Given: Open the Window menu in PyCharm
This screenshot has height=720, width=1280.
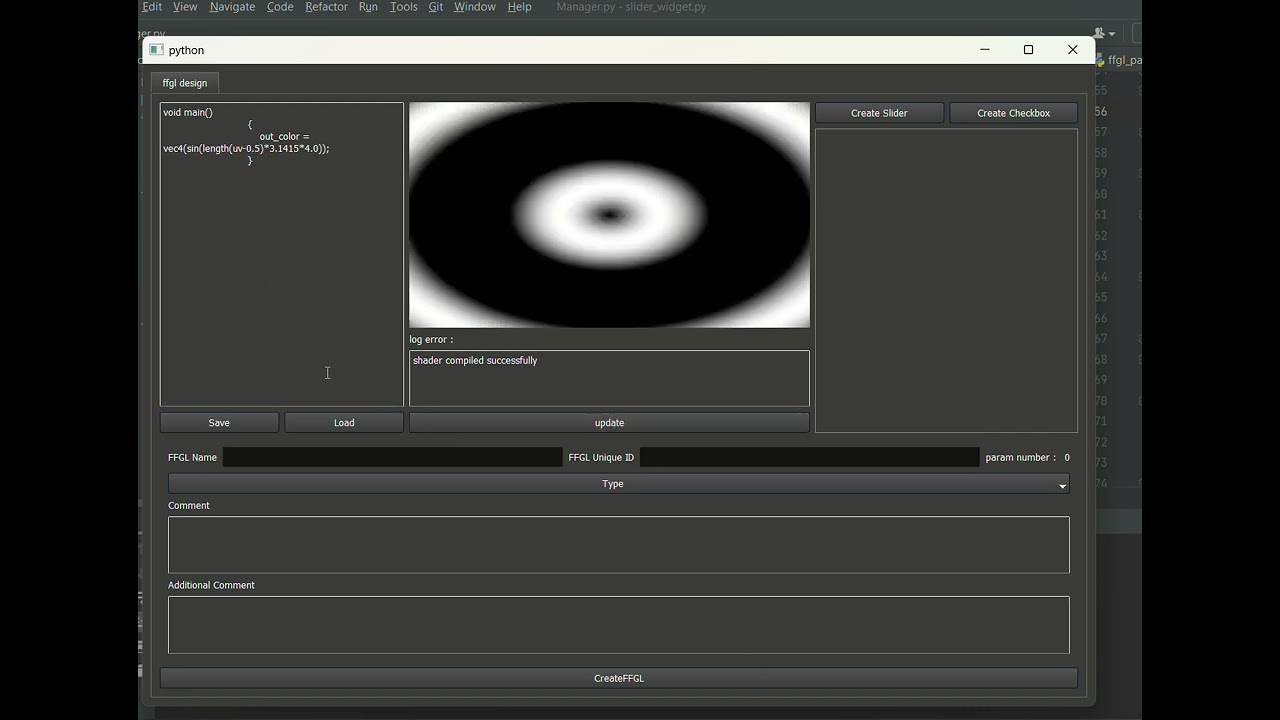Looking at the screenshot, I should pos(475,7).
